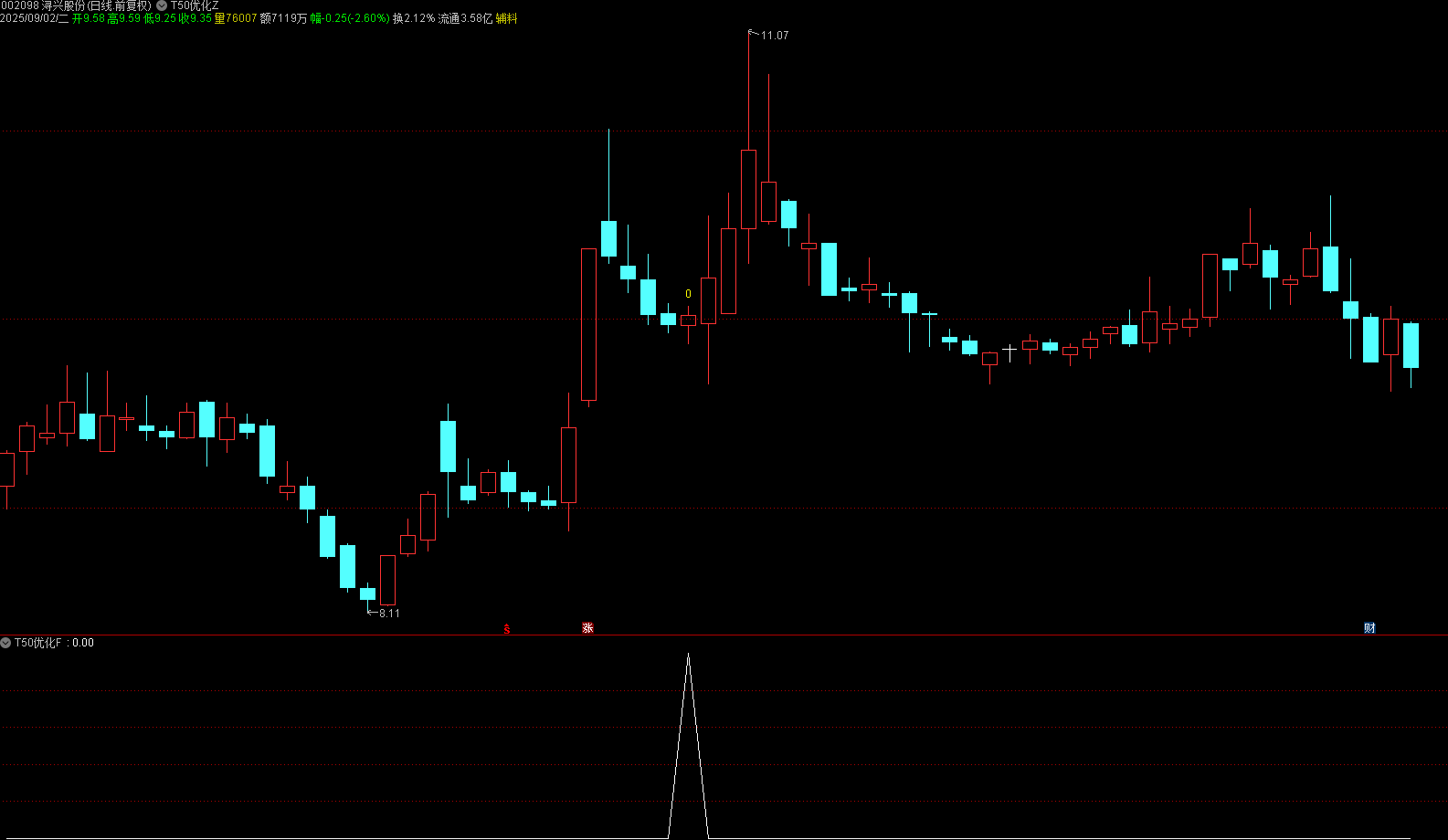
Task: Click the 高9.59 high price value
Action: coord(124,18)
